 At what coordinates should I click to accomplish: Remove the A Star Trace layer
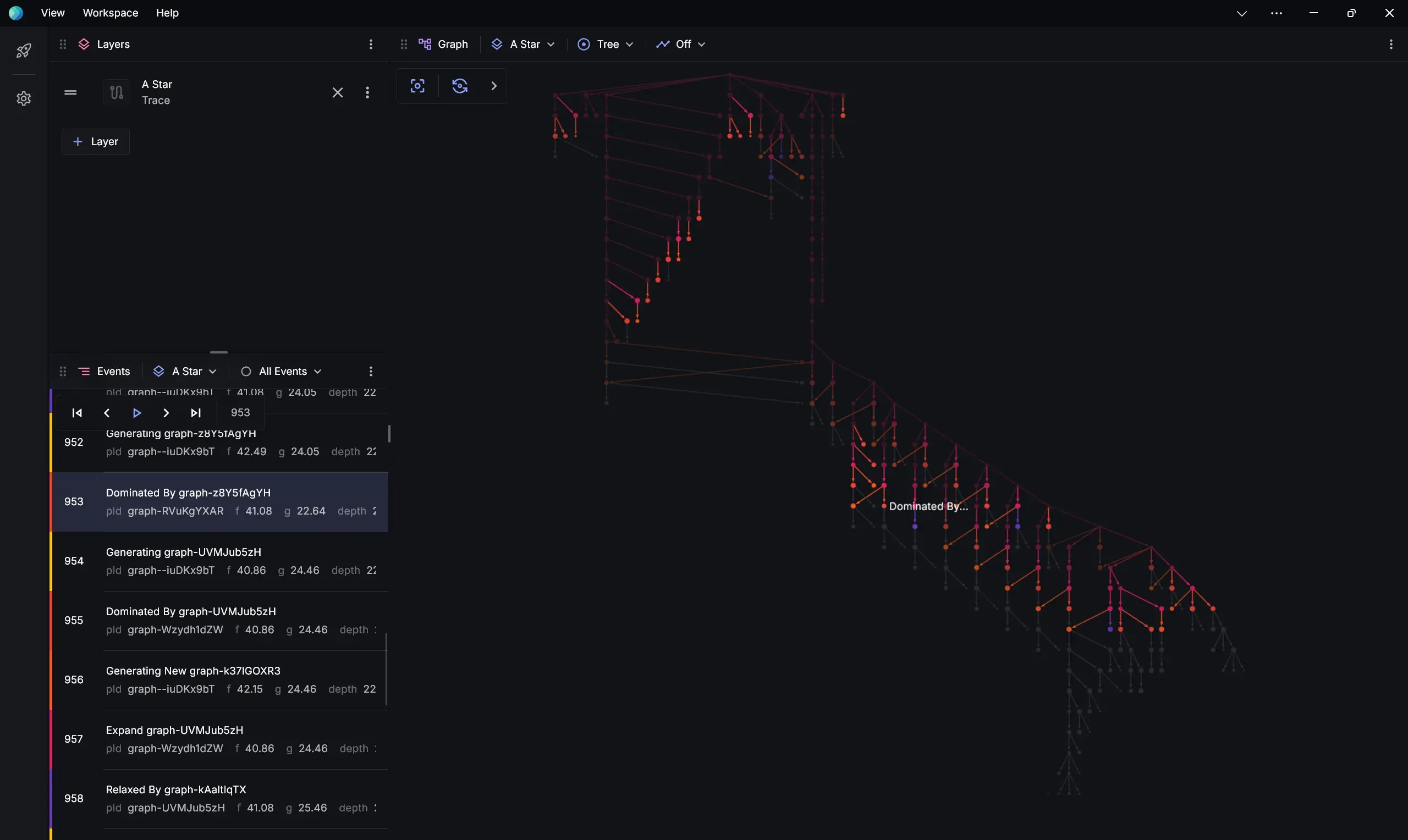point(337,92)
